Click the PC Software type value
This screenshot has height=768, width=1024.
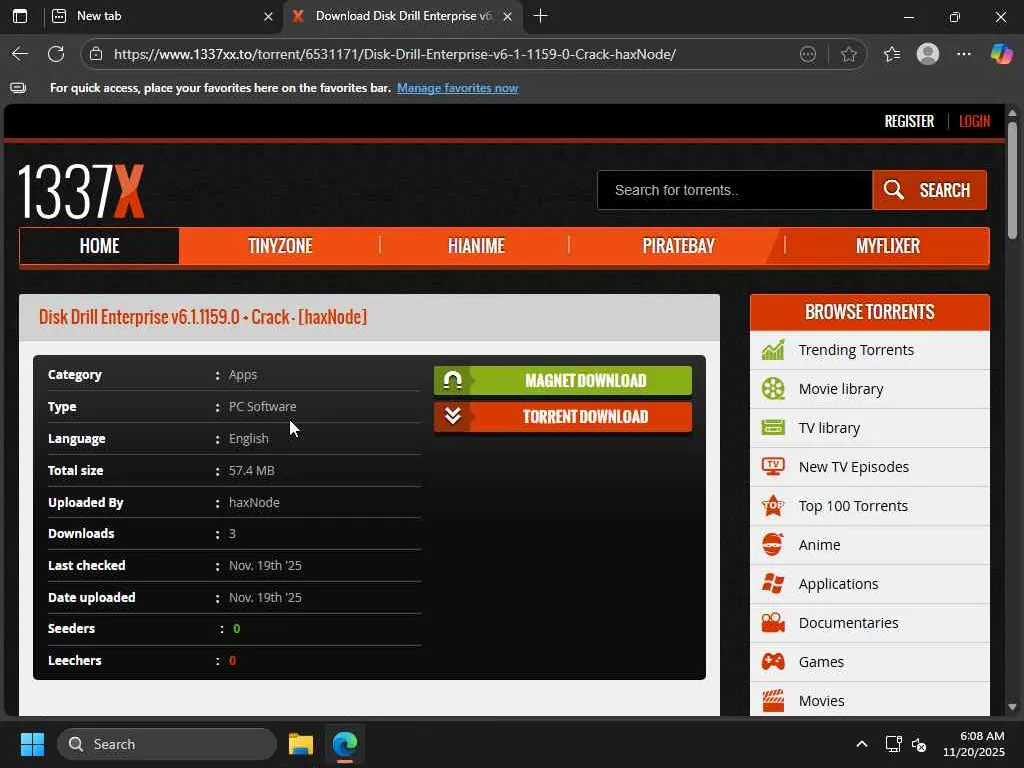click(x=263, y=406)
